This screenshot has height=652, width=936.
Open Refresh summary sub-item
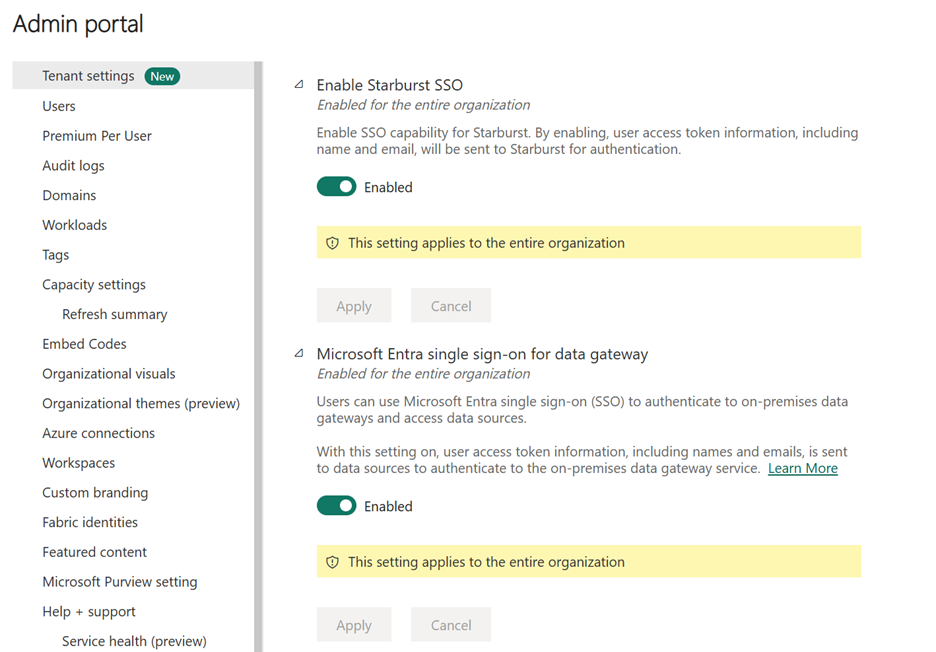115,314
